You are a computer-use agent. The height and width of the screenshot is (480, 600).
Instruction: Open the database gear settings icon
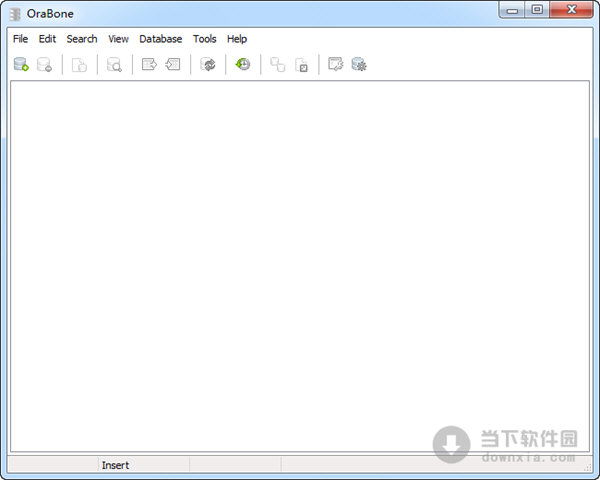coord(359,64)
